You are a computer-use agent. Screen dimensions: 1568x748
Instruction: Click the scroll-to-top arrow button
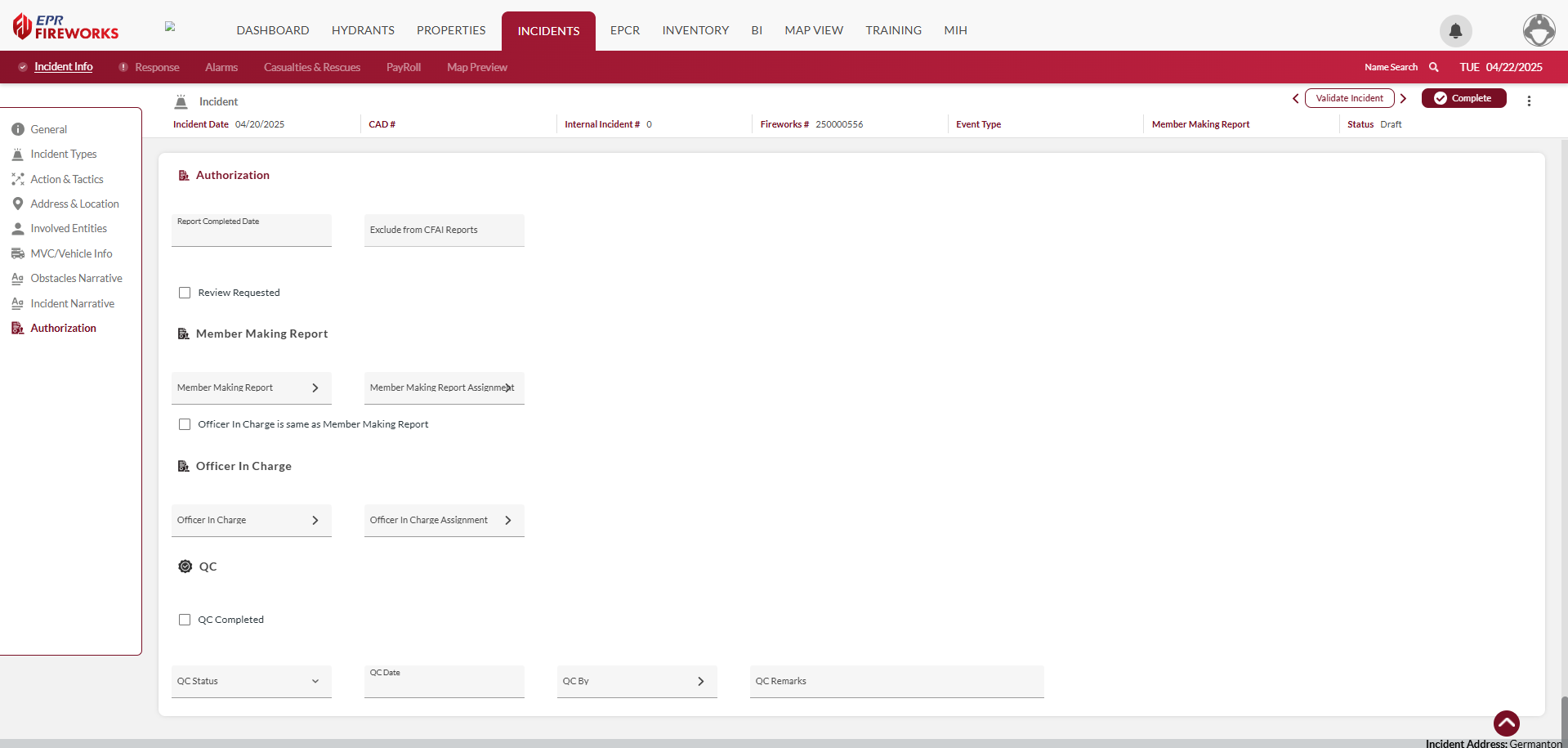[x=1506, y=723]
